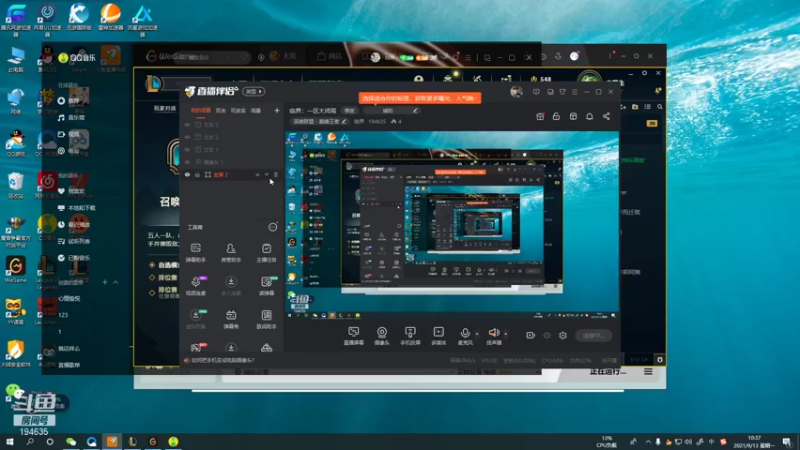This screenshot has width=800, height=450.
Task: Open the 歌词助手 tool
Action: click(x=266, y=319)
